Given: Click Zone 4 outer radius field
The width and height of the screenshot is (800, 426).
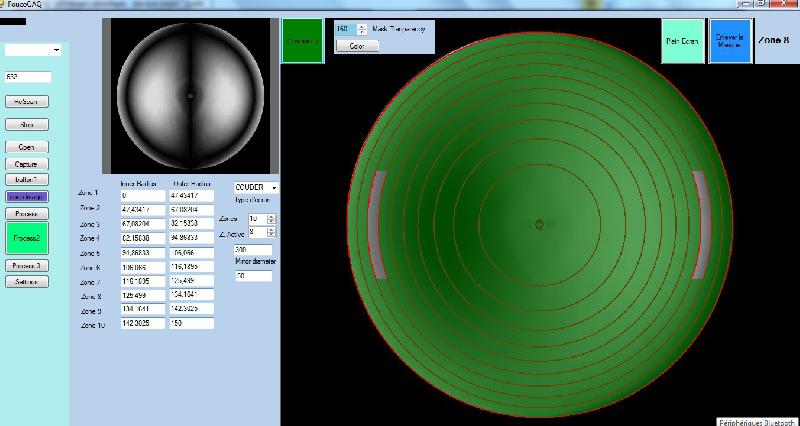Looking at the screenshot, I should [x=192, y=238].
